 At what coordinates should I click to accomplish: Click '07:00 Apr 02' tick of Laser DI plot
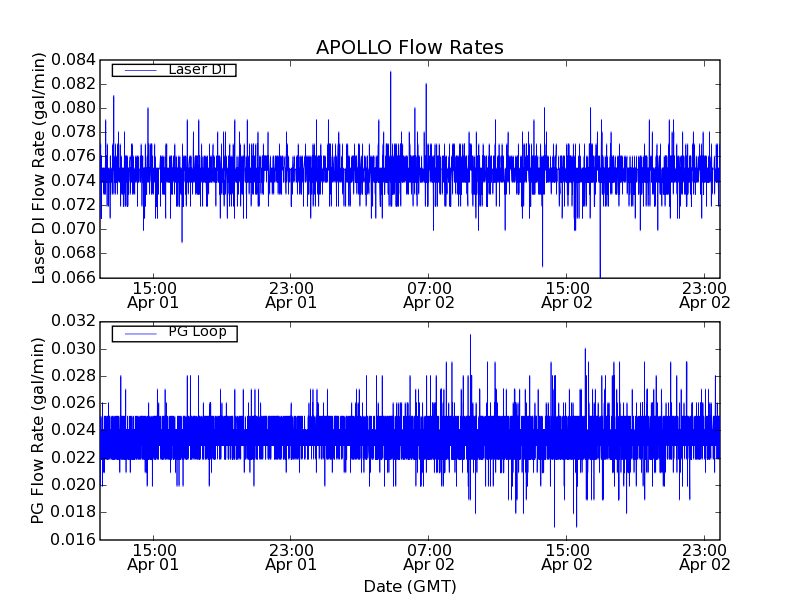tap(429, 296)
